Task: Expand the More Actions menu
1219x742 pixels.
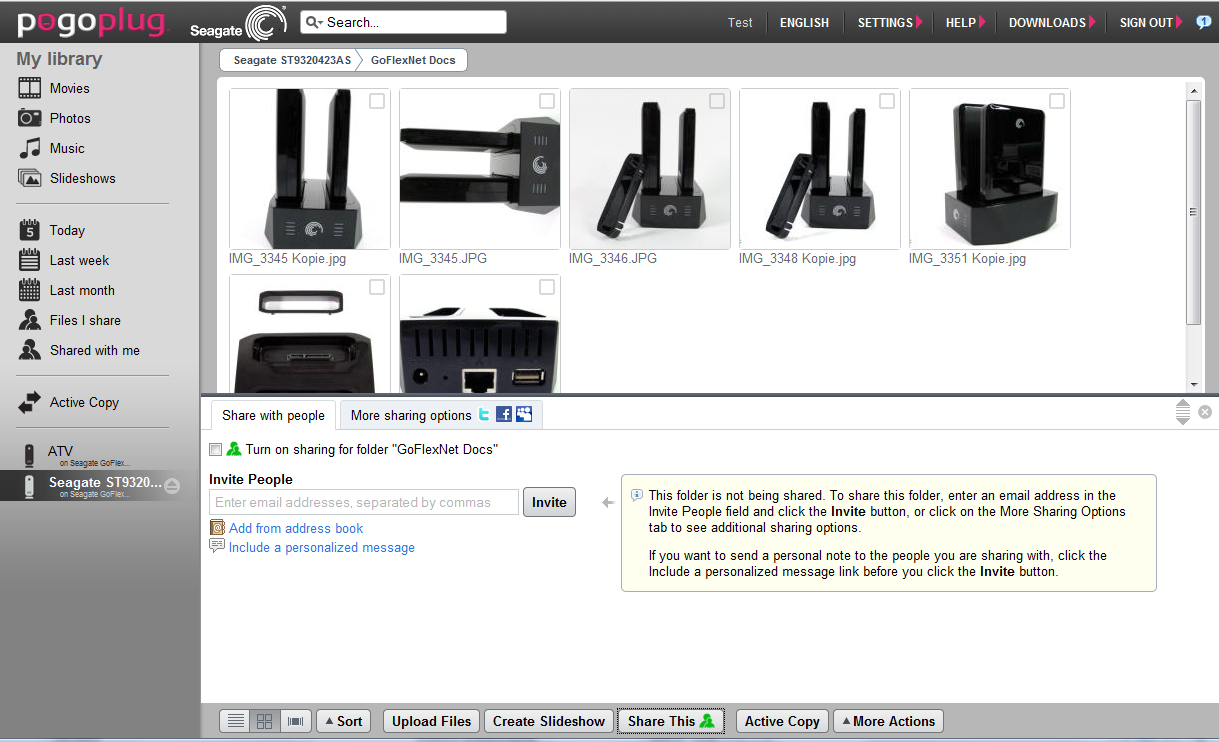Action: point(887,721)
